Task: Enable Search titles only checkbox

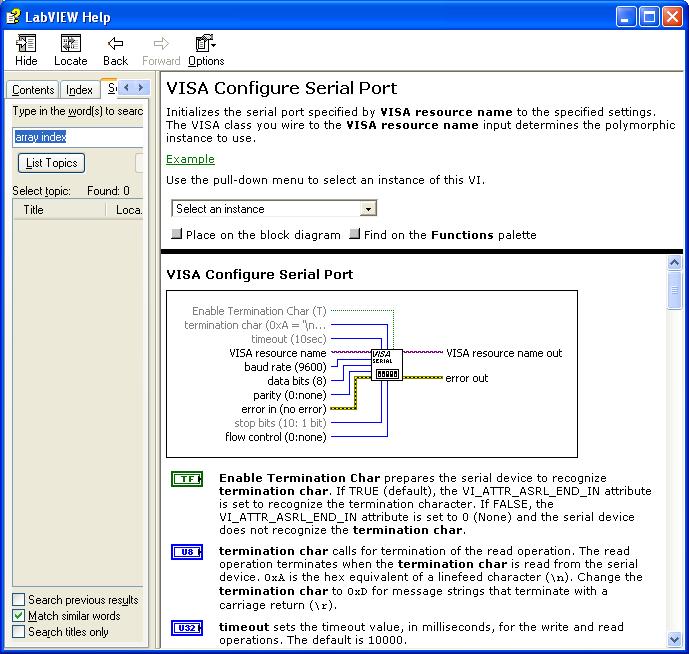Action: pos(19,632)
